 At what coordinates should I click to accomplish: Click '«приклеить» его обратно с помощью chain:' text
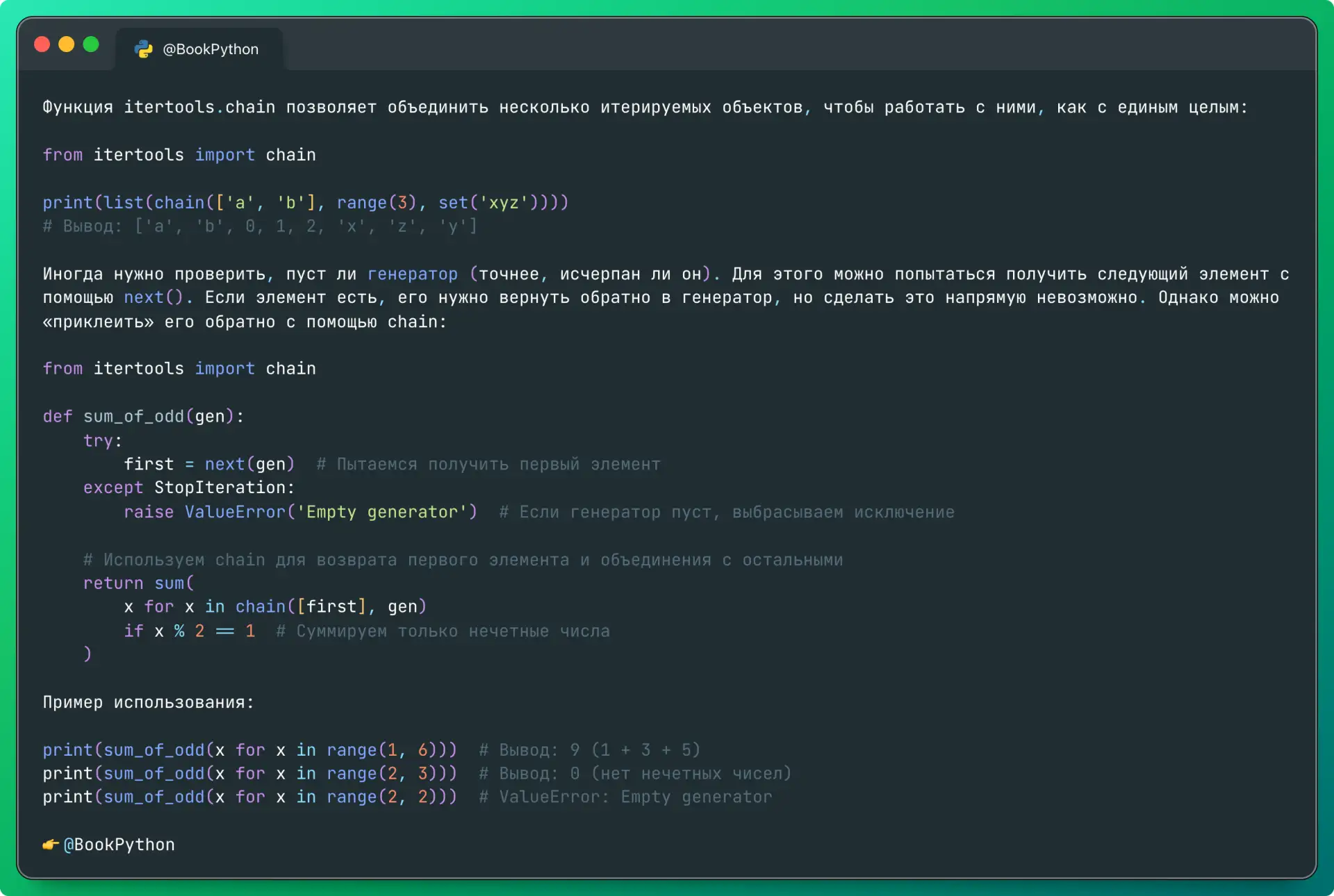coord(245,322)
